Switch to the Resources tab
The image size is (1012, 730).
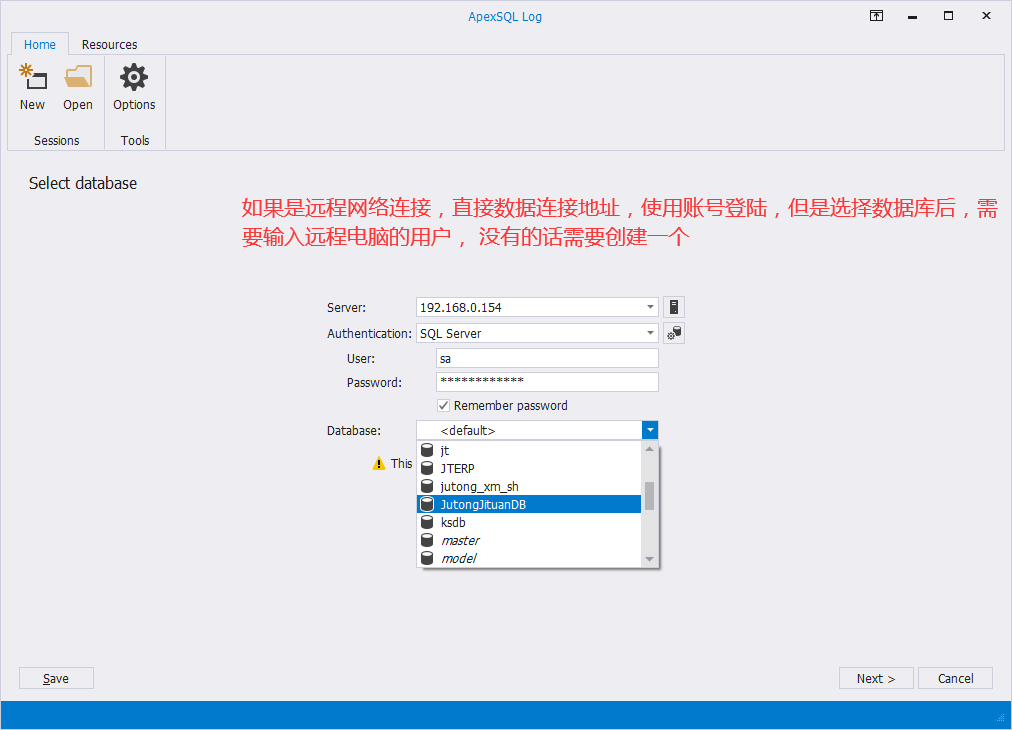[109, 44]
